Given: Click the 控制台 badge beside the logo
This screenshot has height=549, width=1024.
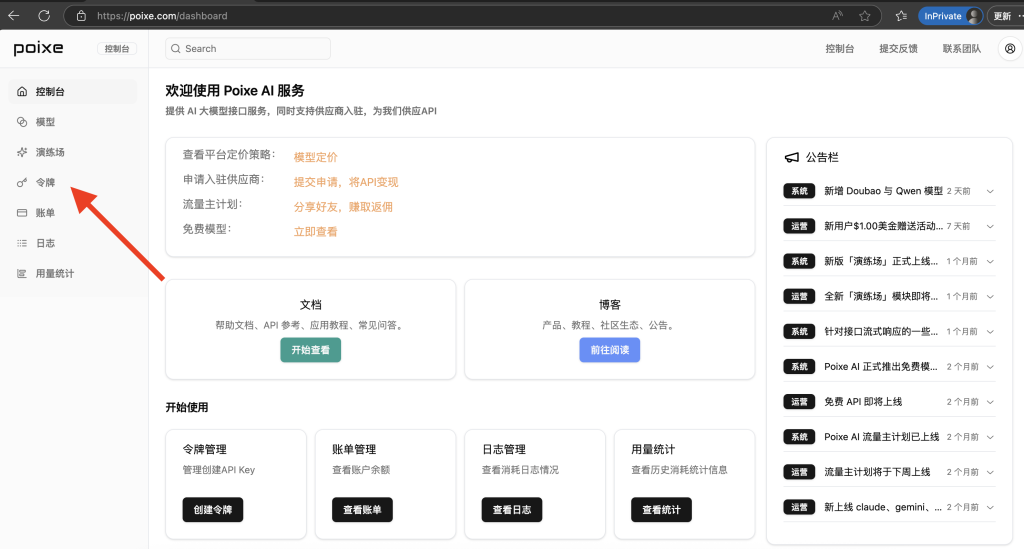Looking at the screenshot, I should 117,48.
